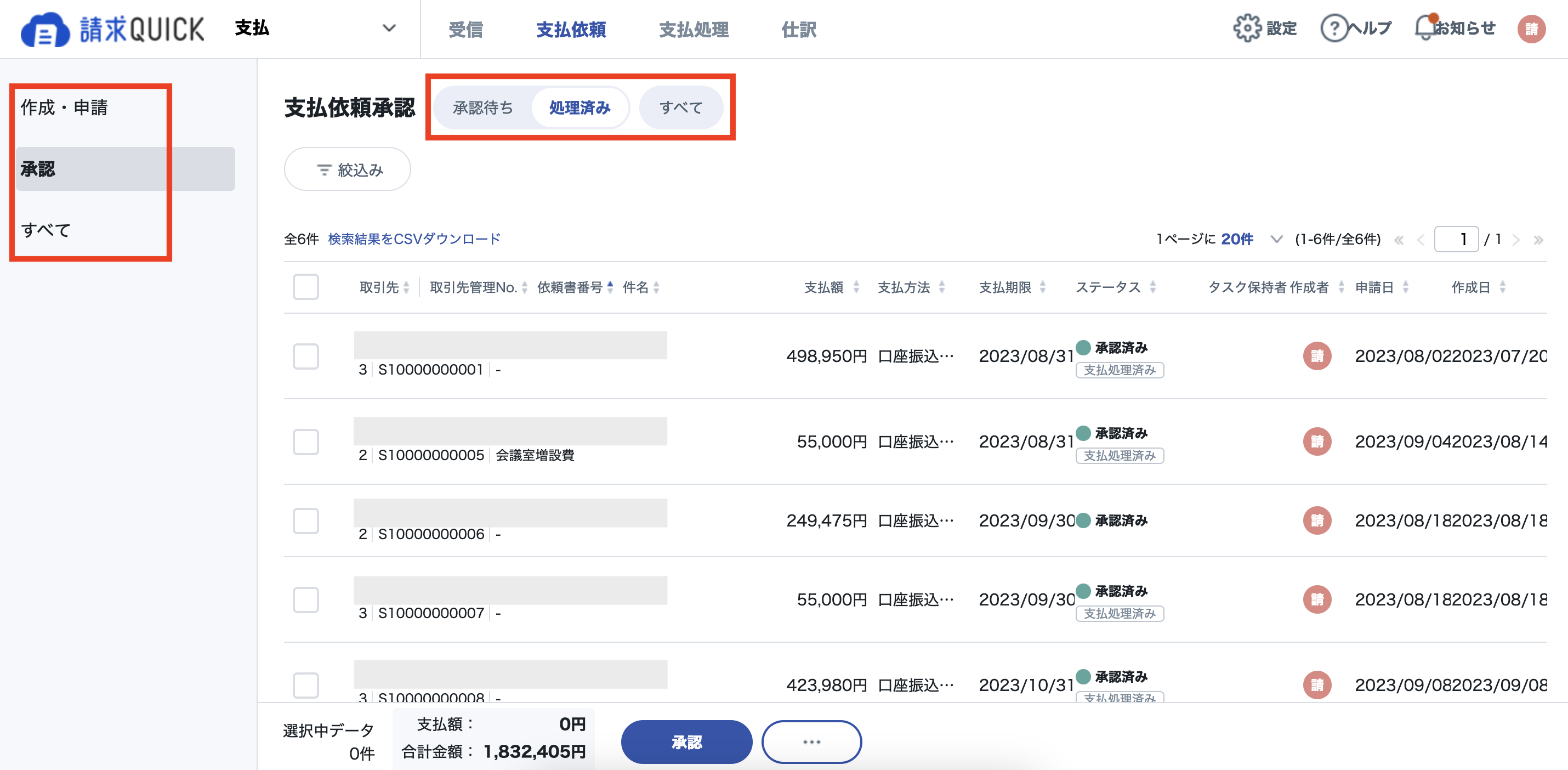Switch to the 処理済み filter tab

[580, 107]
